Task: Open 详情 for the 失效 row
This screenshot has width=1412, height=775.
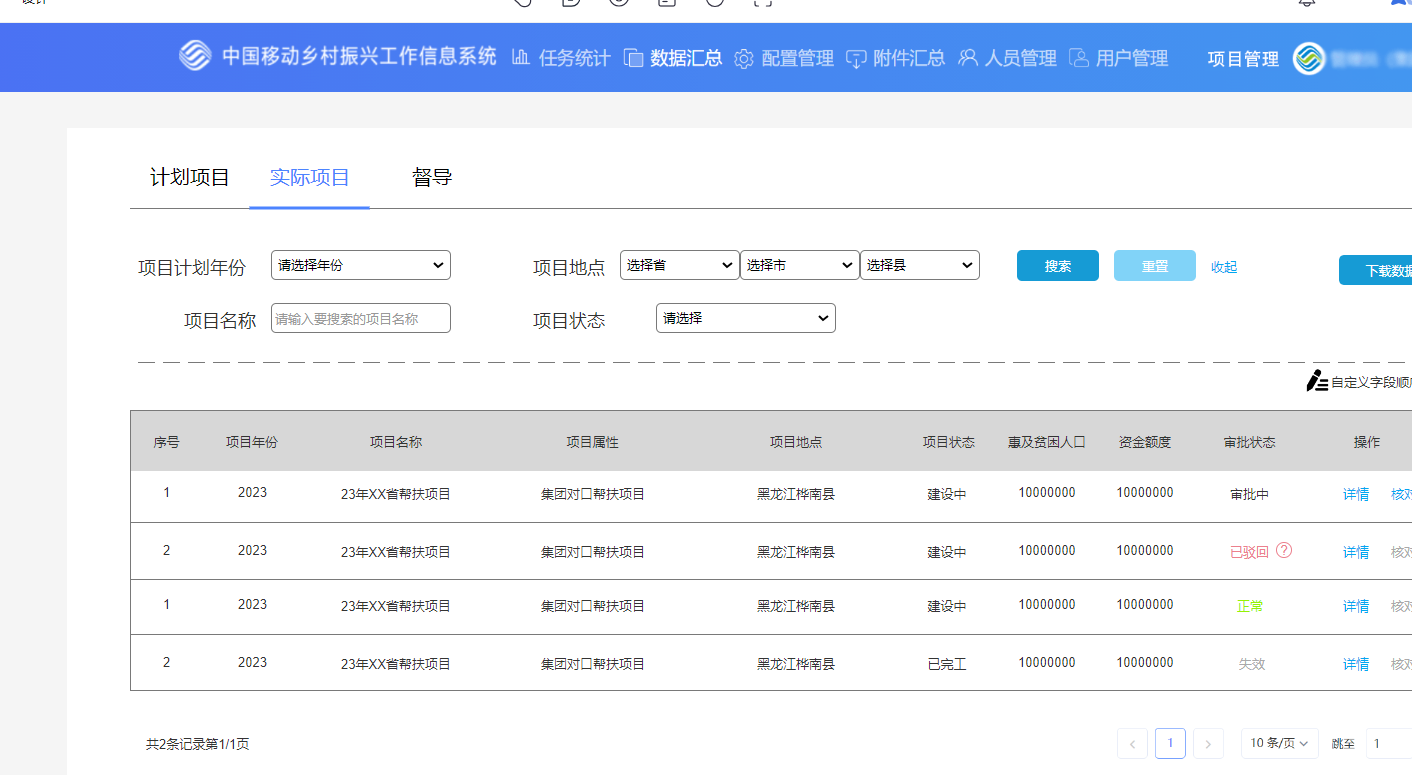Action: tap(1356, 664)
